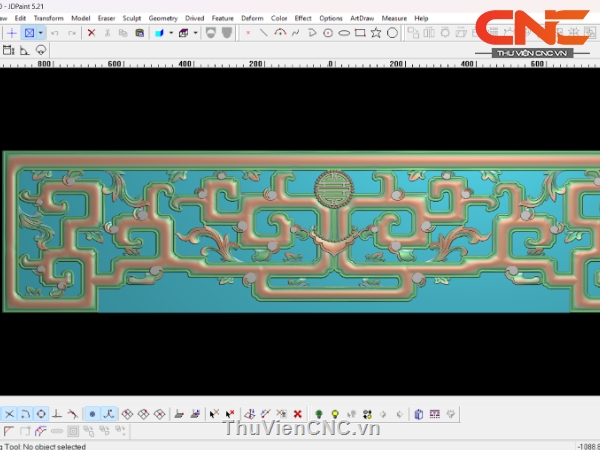Expand the dropdown arrow beside the selection box tool
The height and width of the screenshot is (450, 600).
click(x=41, y=33)
